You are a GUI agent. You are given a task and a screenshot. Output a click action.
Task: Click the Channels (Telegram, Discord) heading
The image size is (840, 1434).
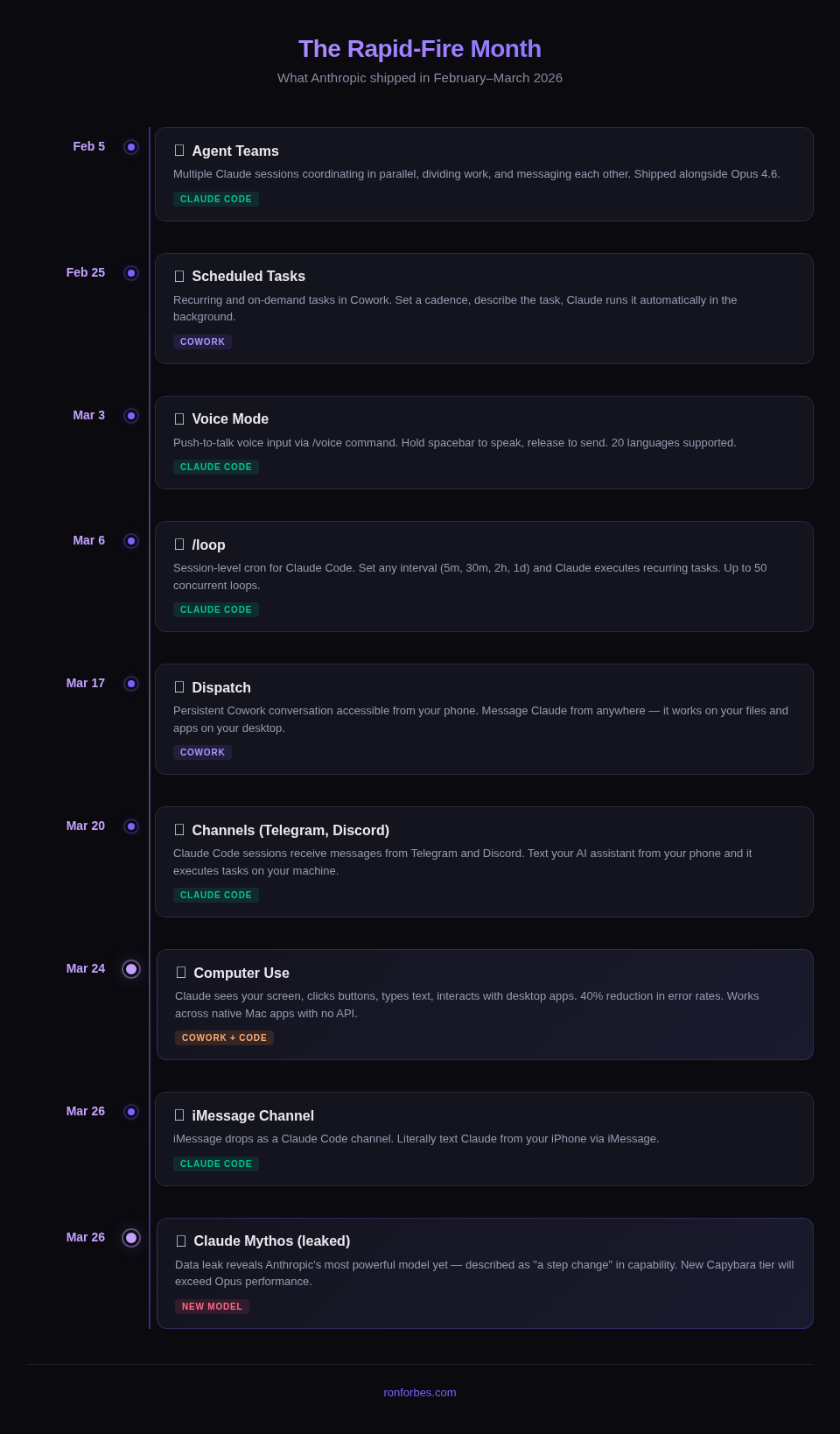[290, 830]
